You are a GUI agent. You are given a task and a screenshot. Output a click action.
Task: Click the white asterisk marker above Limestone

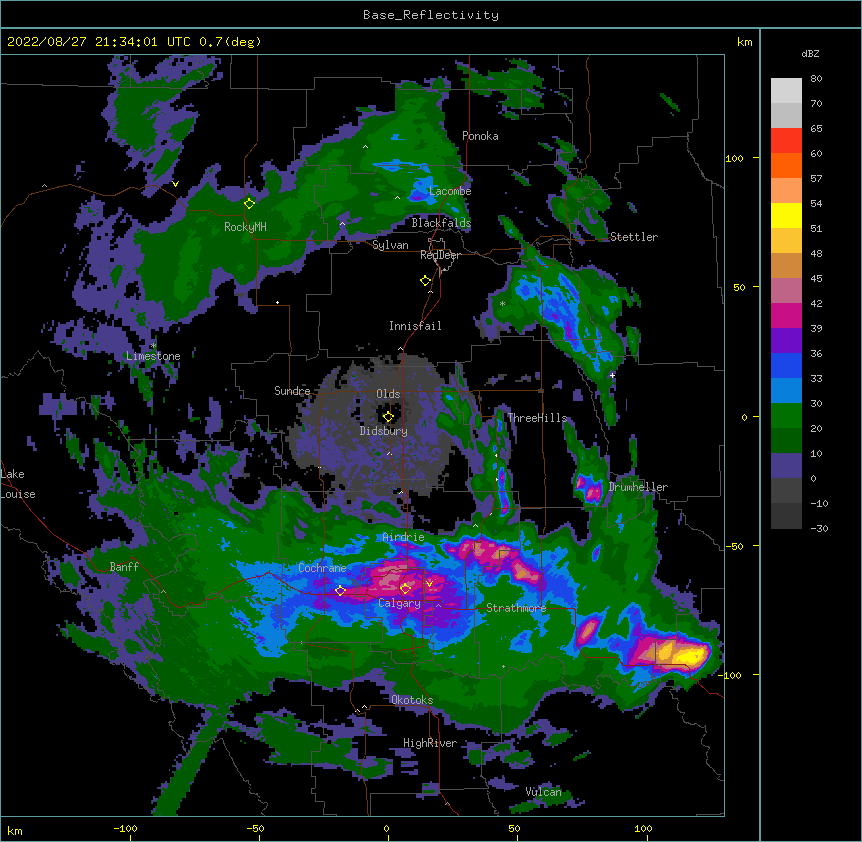point(153,346)
